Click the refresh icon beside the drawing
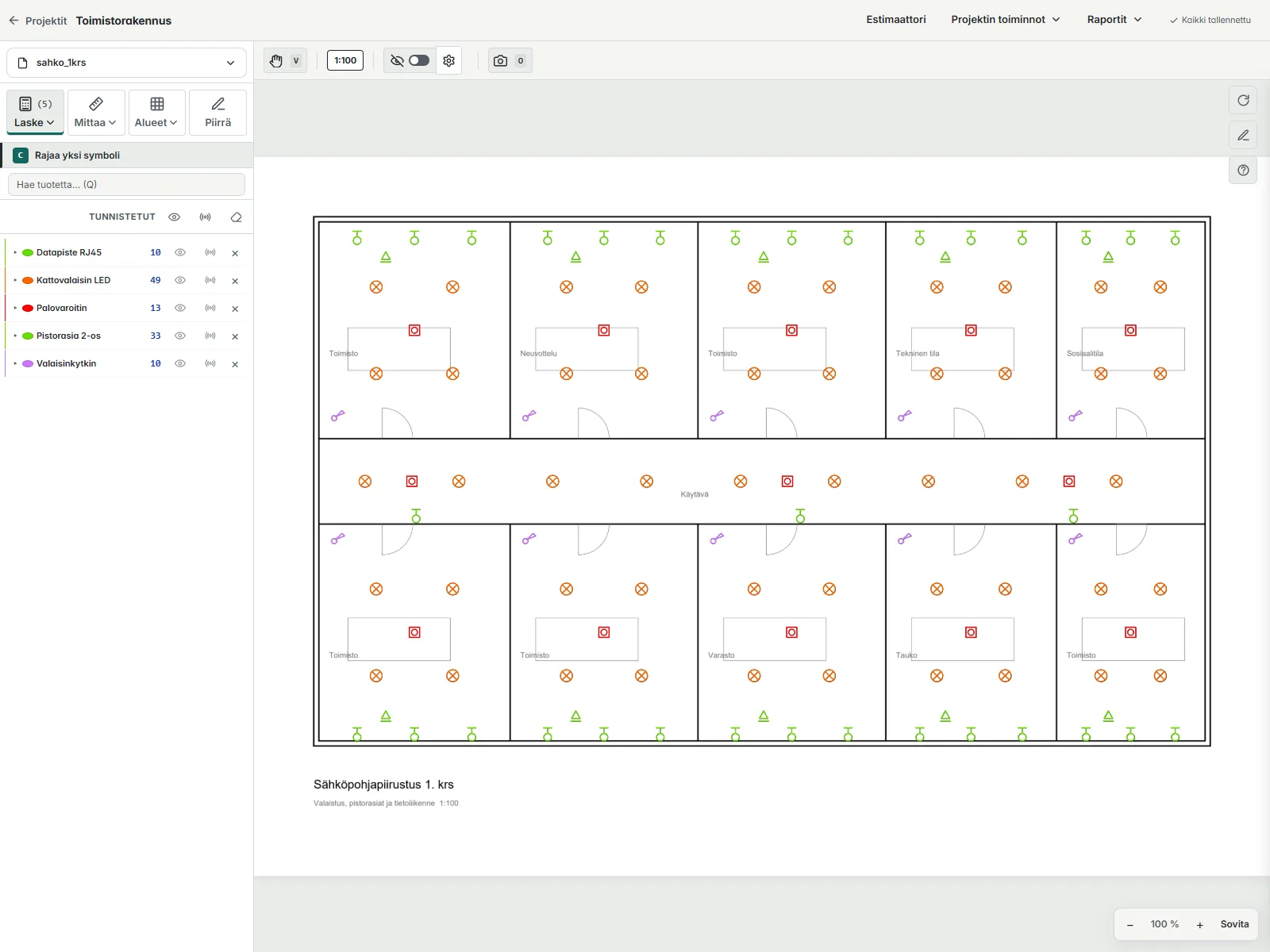 click(x=1243, y=101)
